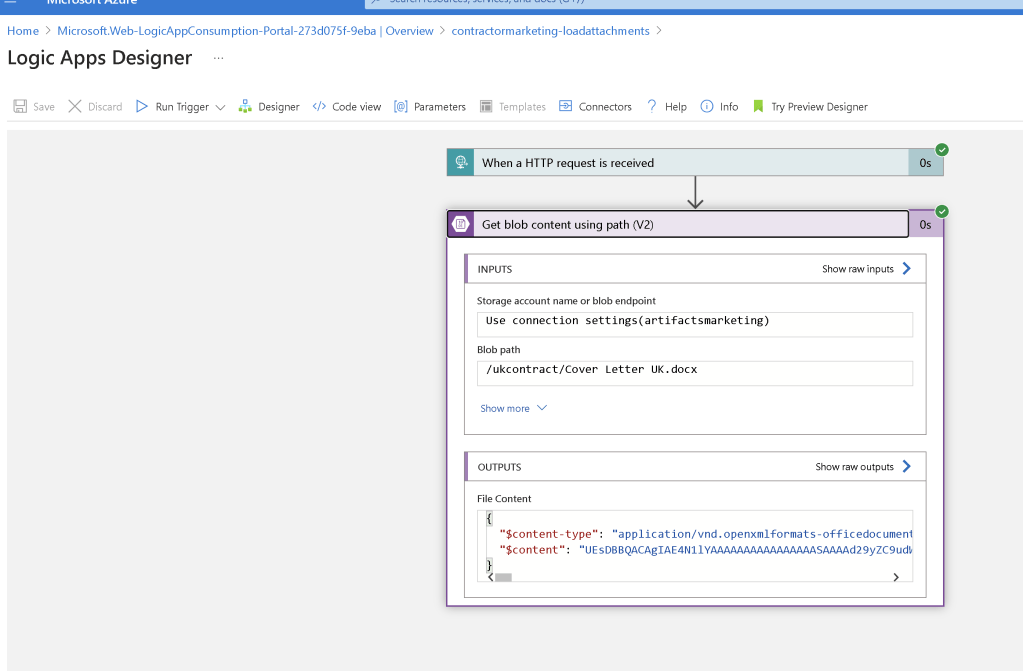Open the ellipsis menu beside Logic Apps Designer

click(219, 58)
